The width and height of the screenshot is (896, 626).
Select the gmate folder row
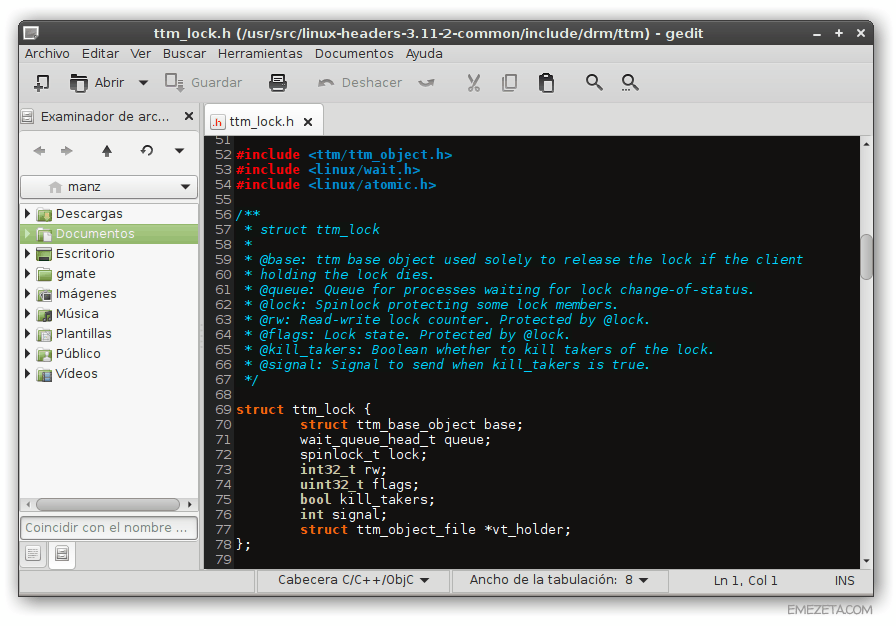[109, 274]
